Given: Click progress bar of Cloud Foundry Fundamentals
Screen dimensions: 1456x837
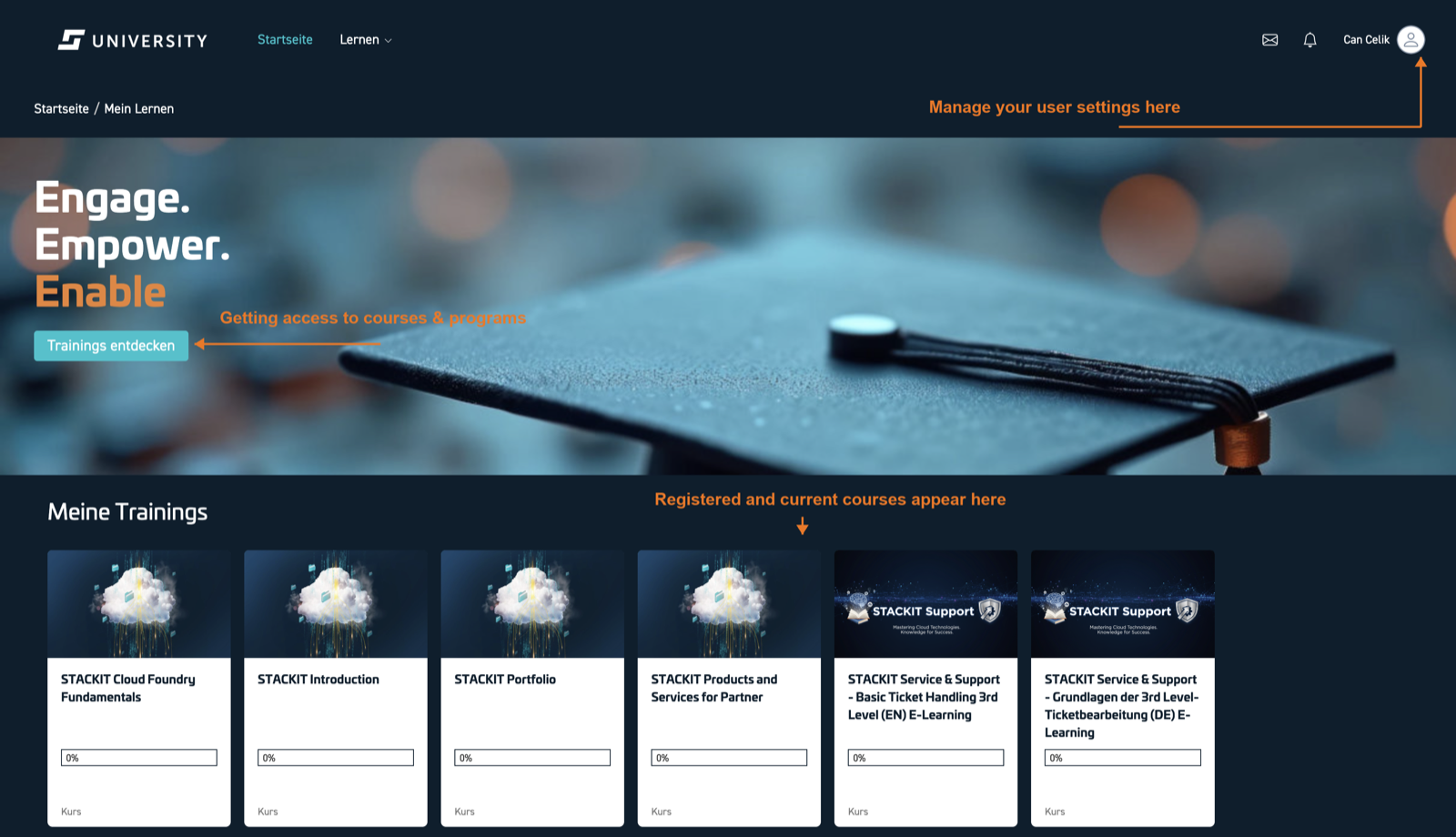Looking at the screenshot, I should pos(139,758).
